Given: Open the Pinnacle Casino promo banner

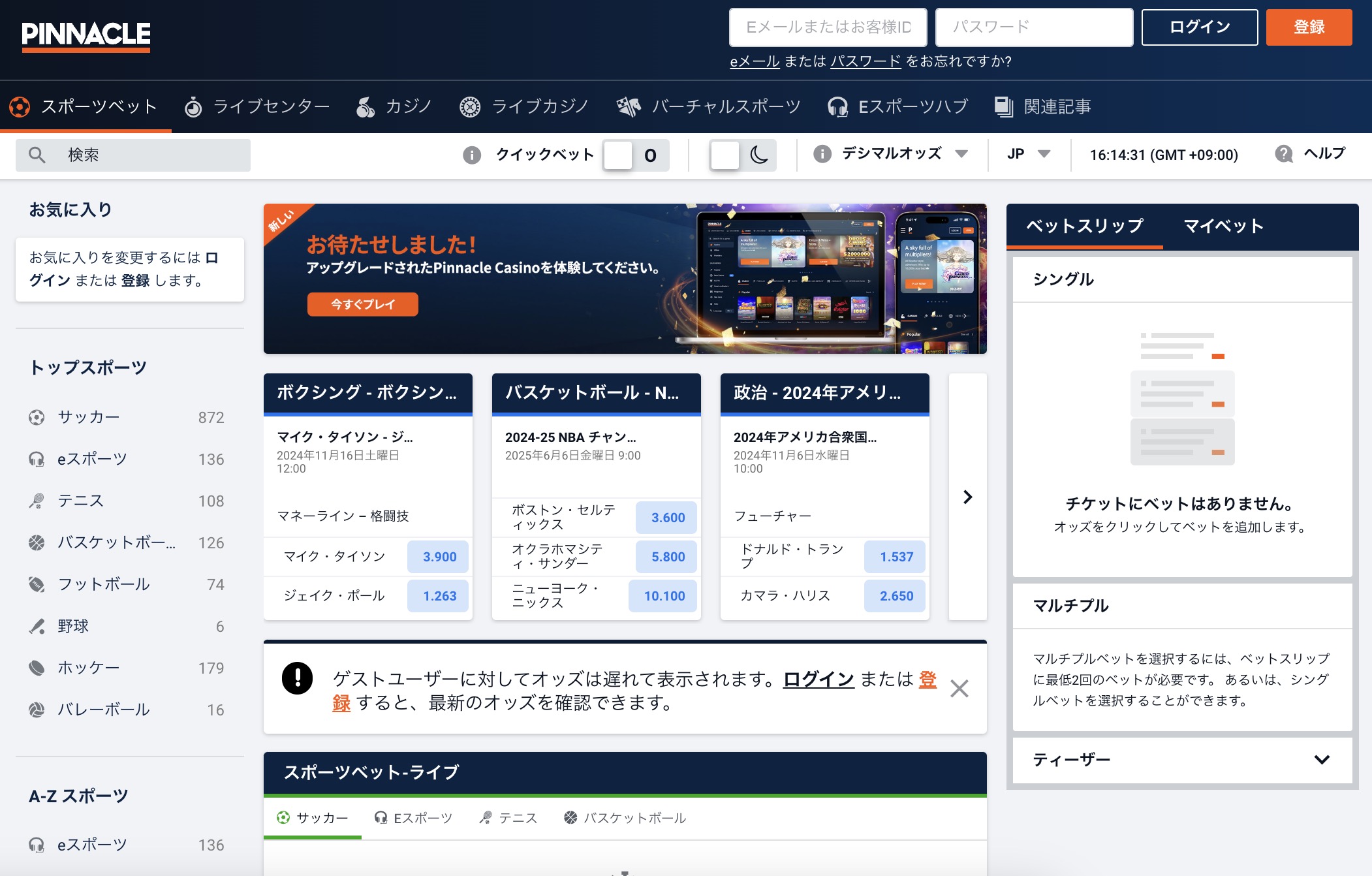Looking at the screenshot, I should (x=625, y=279).
